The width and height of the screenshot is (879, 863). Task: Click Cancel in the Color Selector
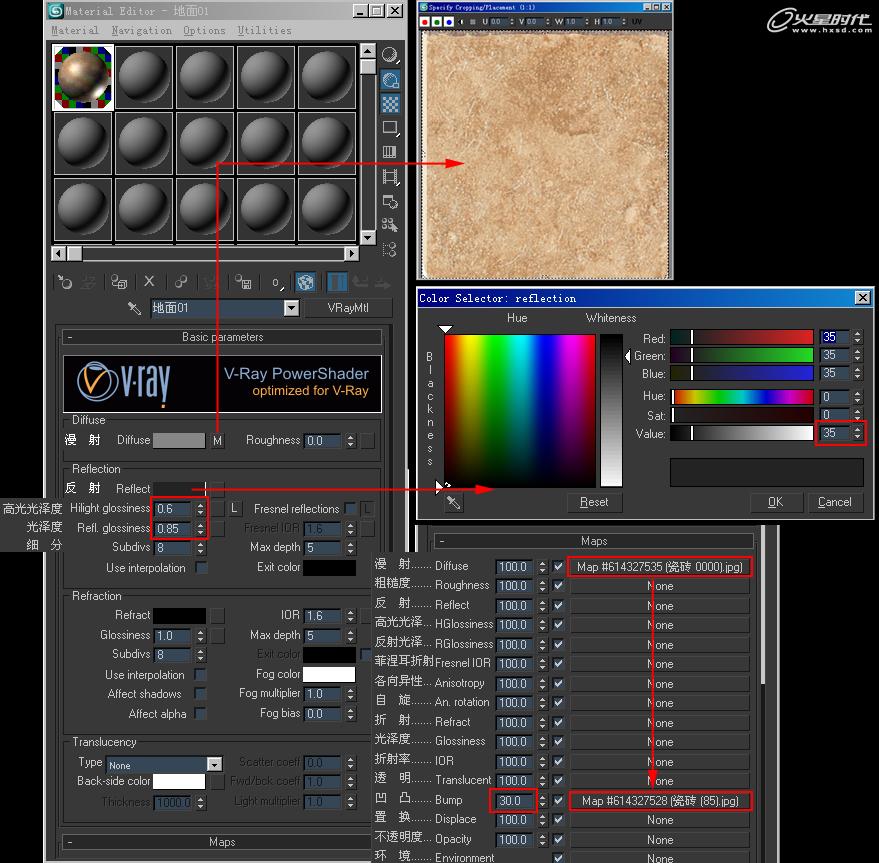click(834, 502)
